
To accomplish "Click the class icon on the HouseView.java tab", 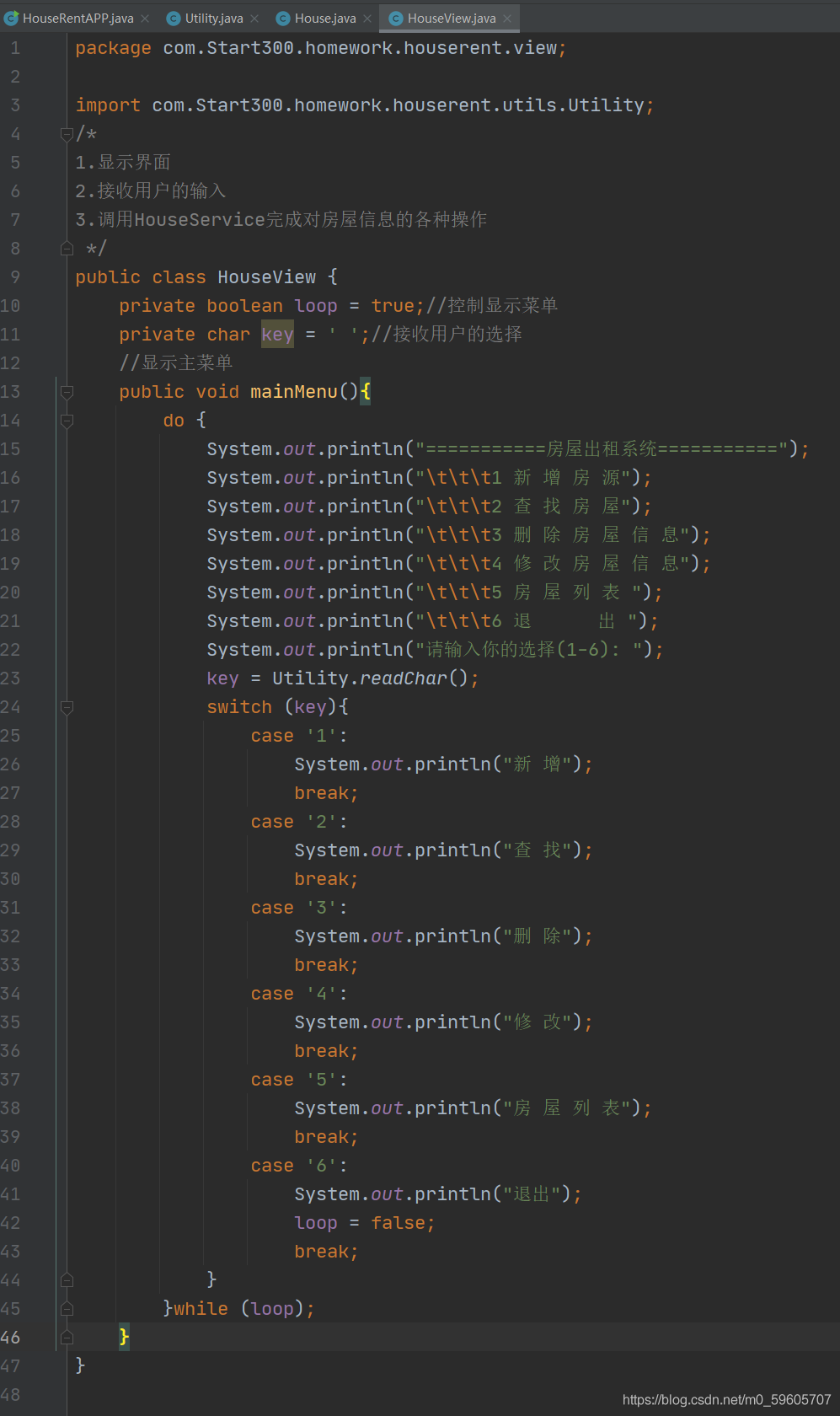I will tap(395, 19).
